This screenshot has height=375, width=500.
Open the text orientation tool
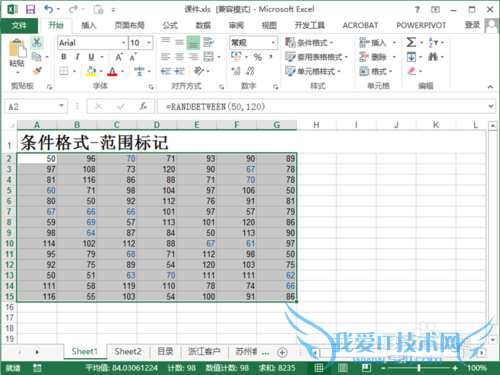(x=199, y=71)
